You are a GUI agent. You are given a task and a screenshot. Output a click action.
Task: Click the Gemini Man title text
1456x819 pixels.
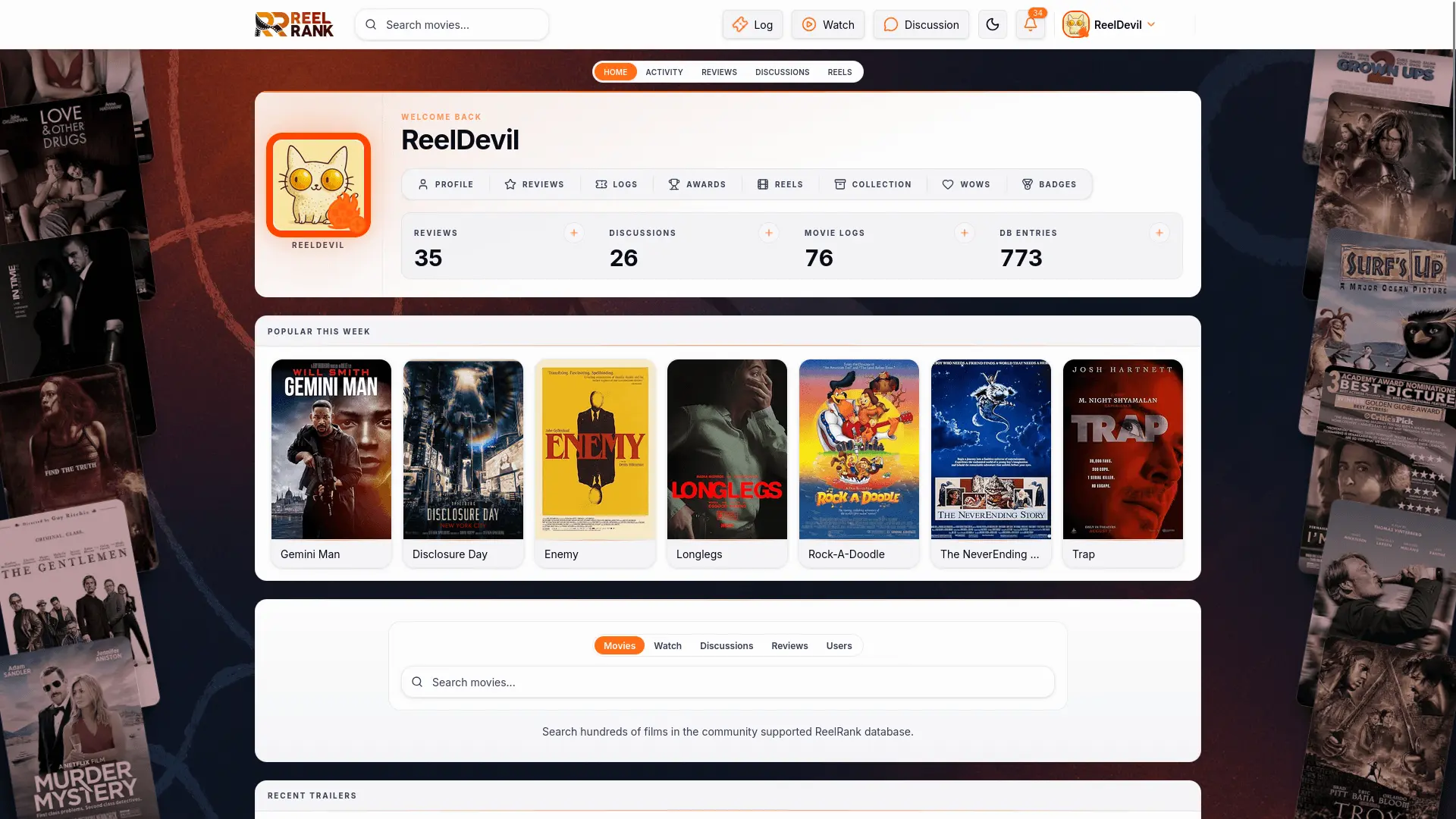310,554
